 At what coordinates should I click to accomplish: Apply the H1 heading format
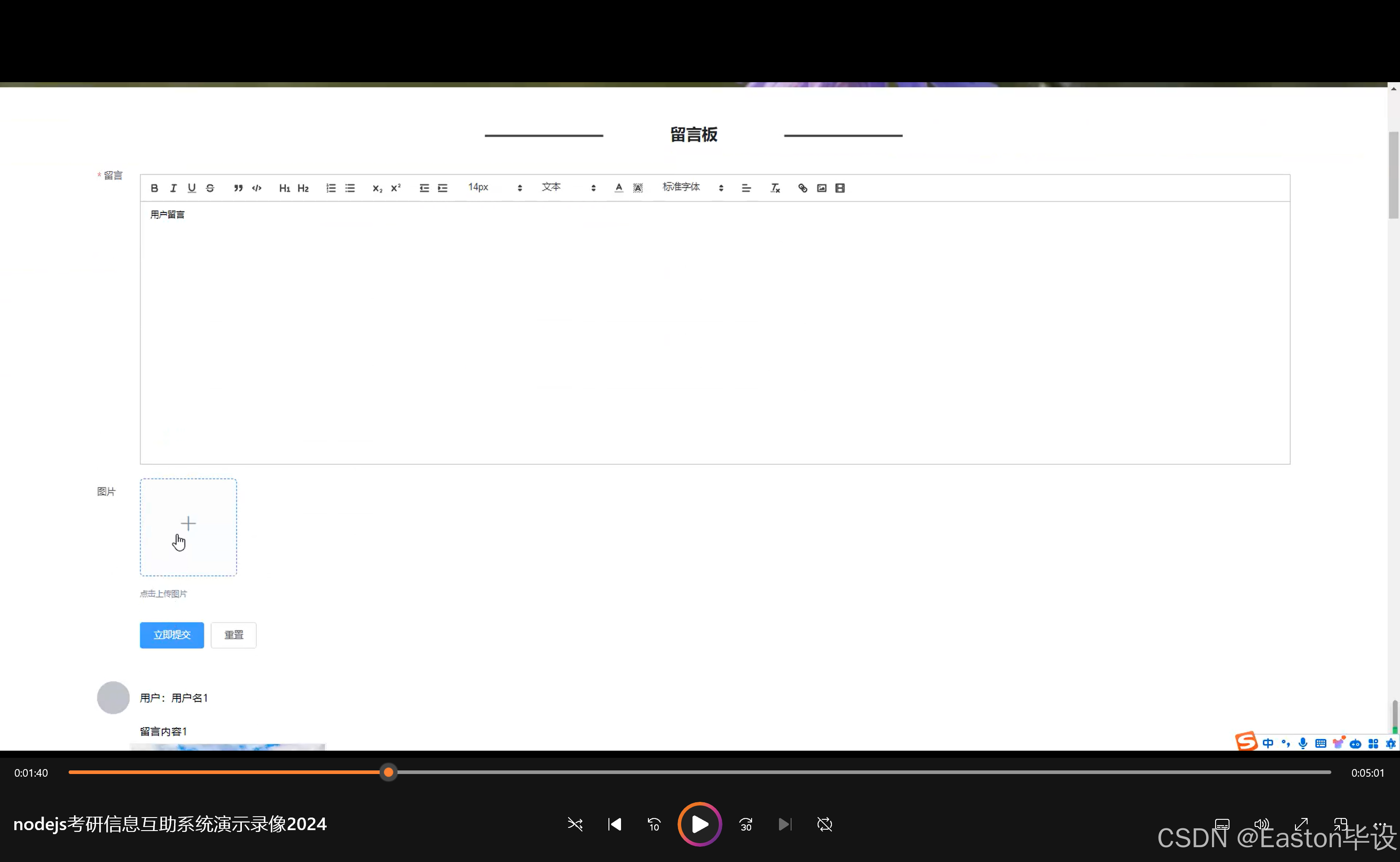click(x=284, y=188)
